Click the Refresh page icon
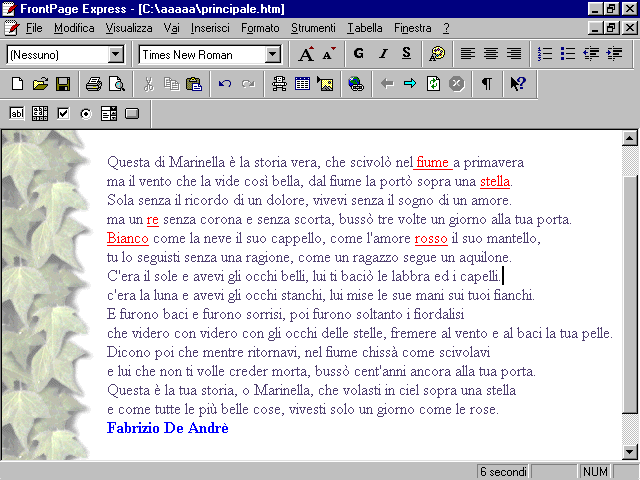The image size is (640, 480). [433, 84]
